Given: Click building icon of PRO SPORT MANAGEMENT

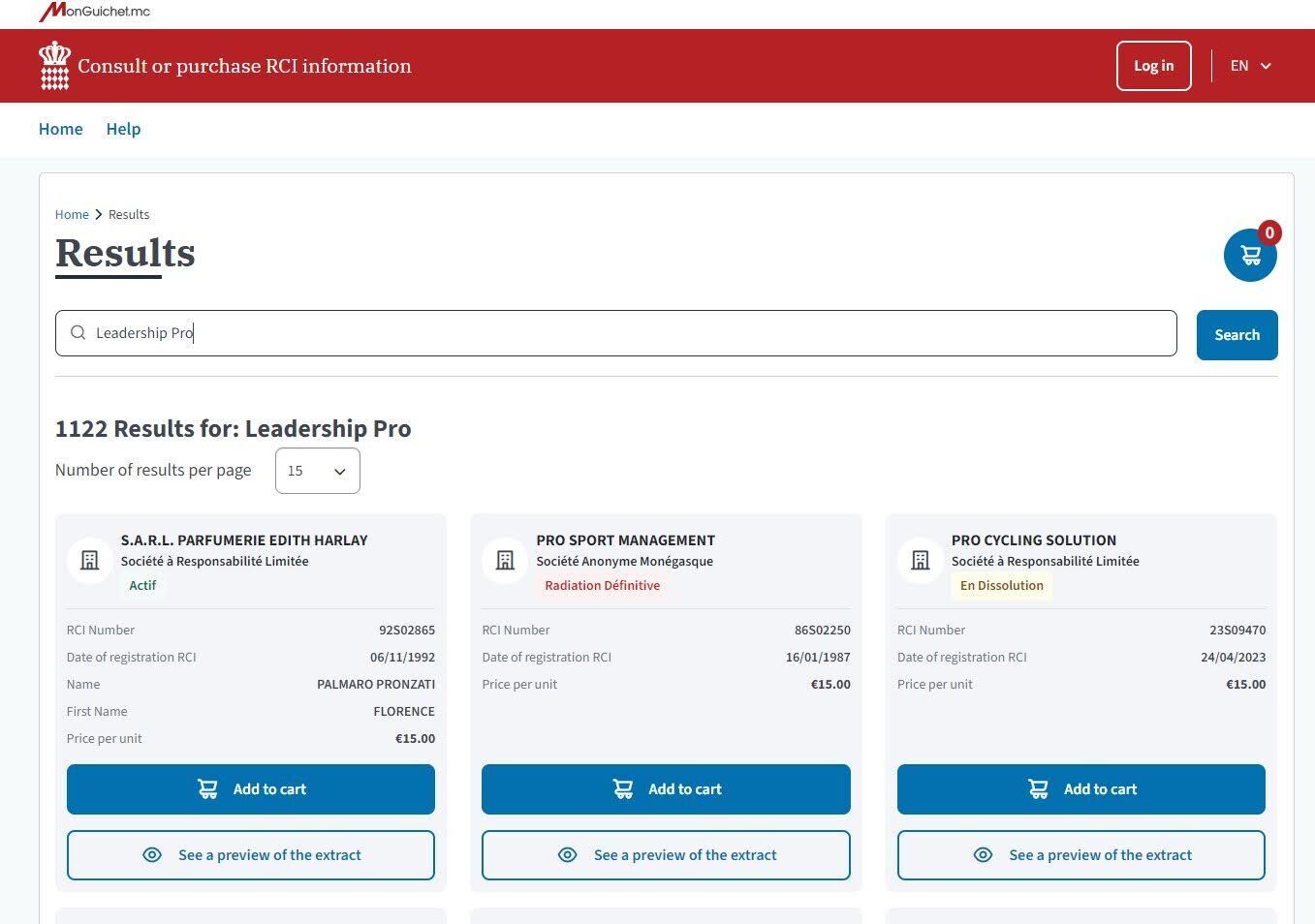Looking at the screenshot, I should [505, 561].
